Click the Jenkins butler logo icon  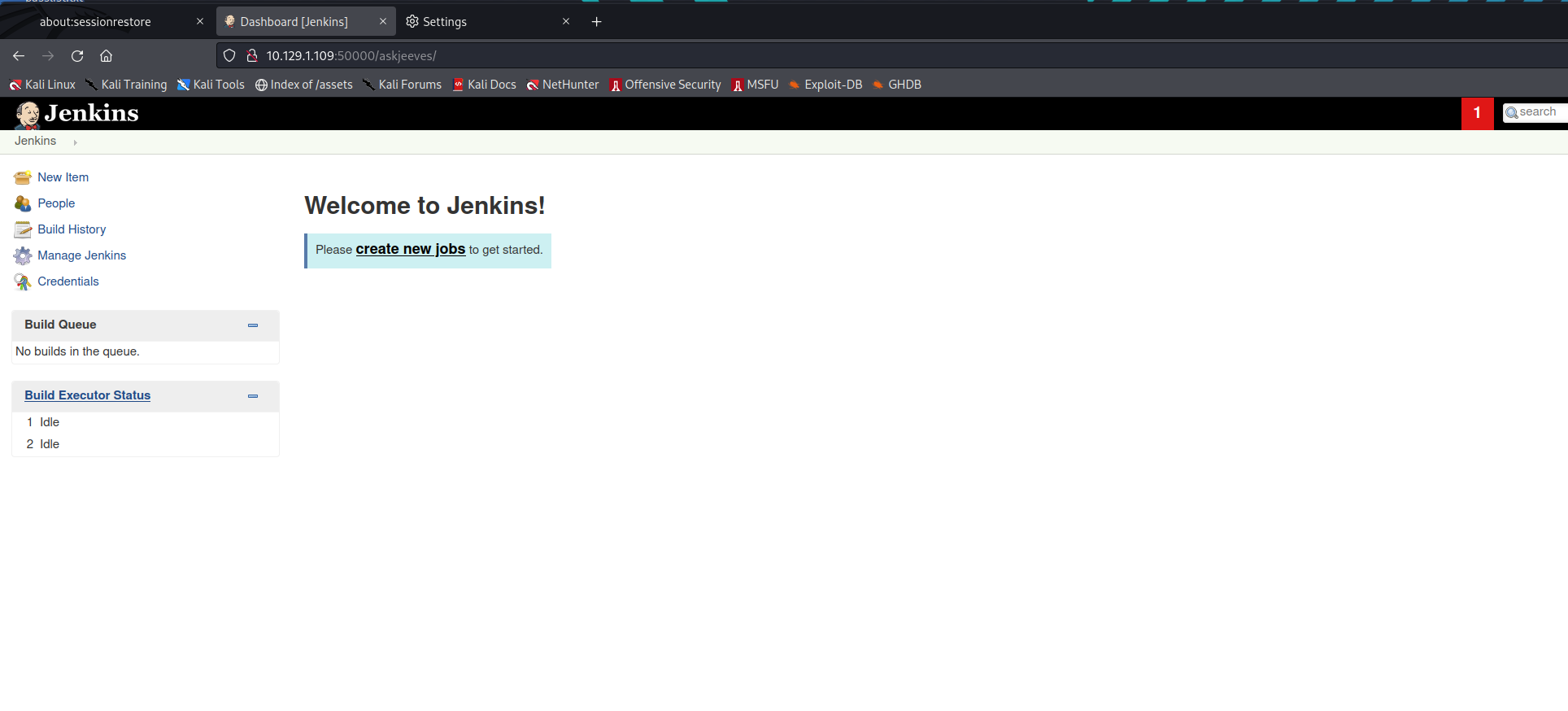pos(28,115)
